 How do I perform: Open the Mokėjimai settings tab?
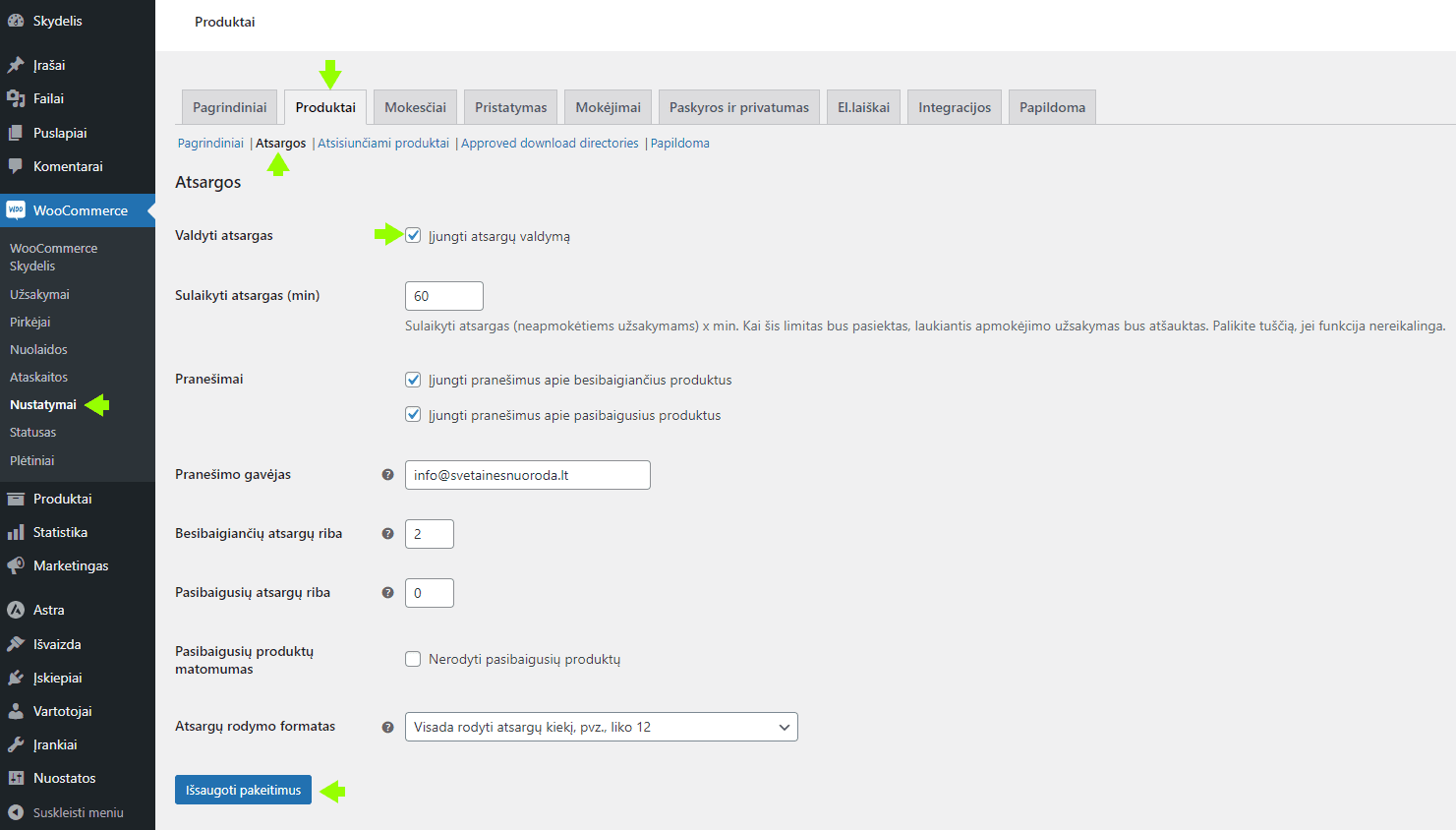608,107
